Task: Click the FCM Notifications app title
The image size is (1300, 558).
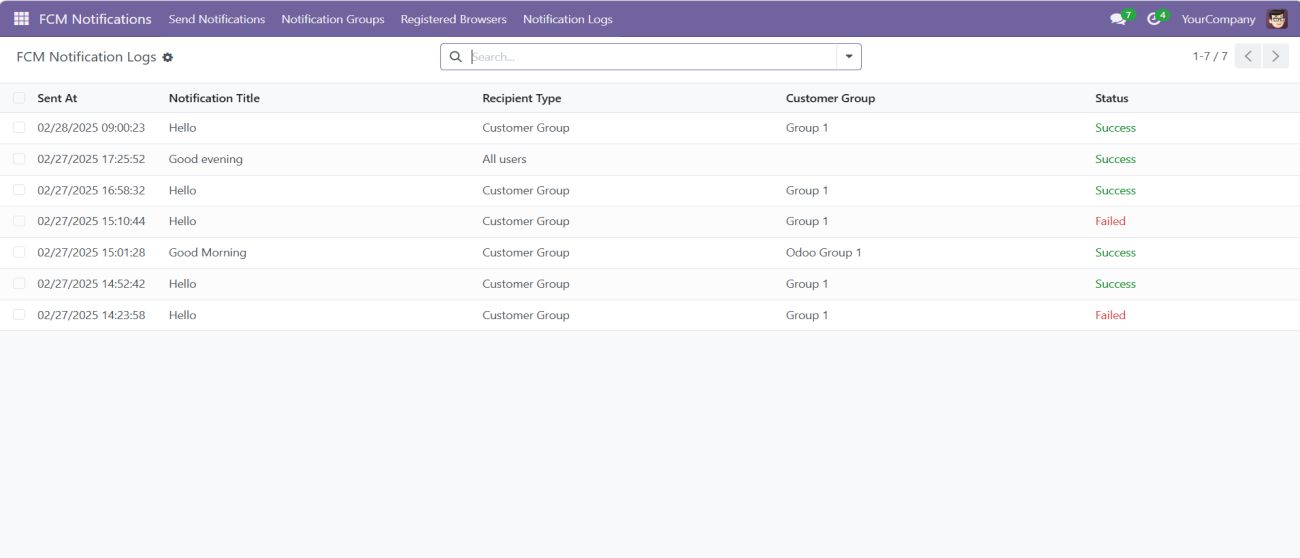Action: 95,19
